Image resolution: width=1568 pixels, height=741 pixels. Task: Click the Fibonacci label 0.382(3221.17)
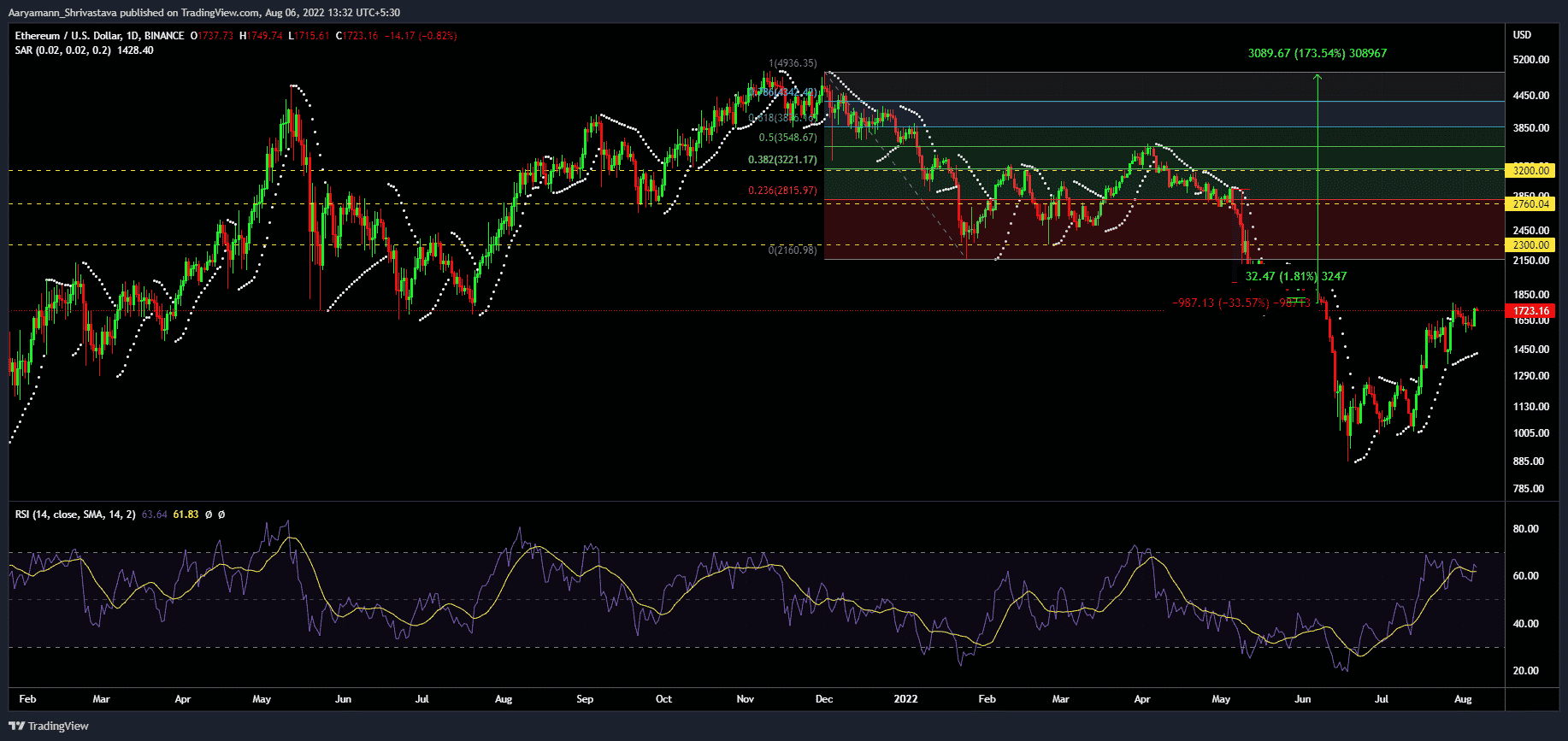782,160
